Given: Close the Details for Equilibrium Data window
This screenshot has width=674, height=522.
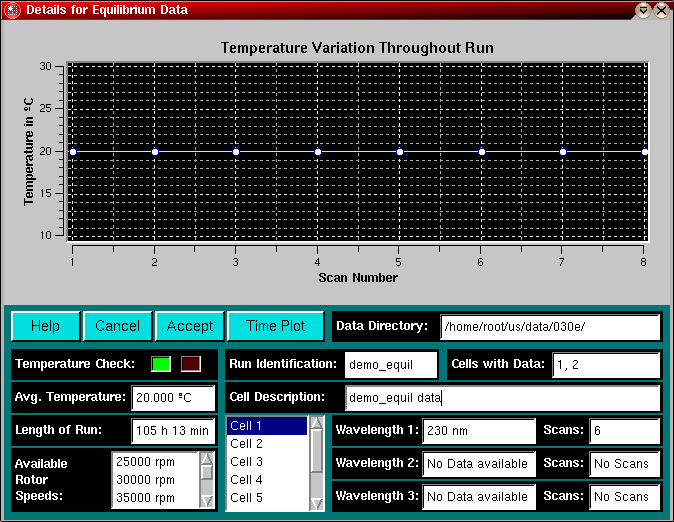Looking at the screenshot, I should (661, 10).
